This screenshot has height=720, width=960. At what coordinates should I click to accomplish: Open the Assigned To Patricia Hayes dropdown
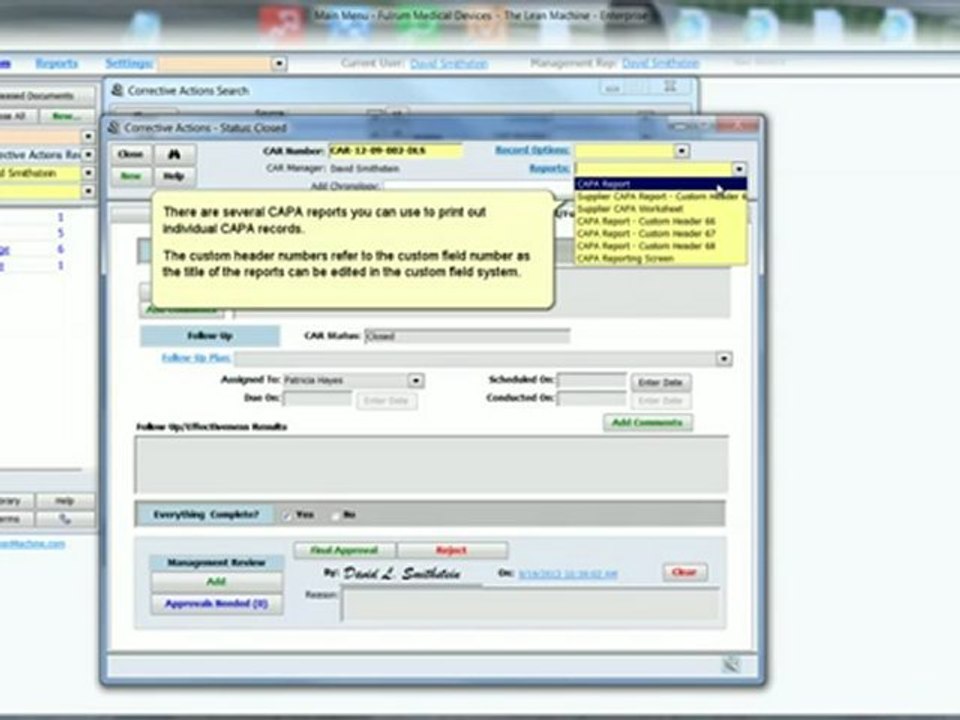pyautogui.click(x=416, y=381)
